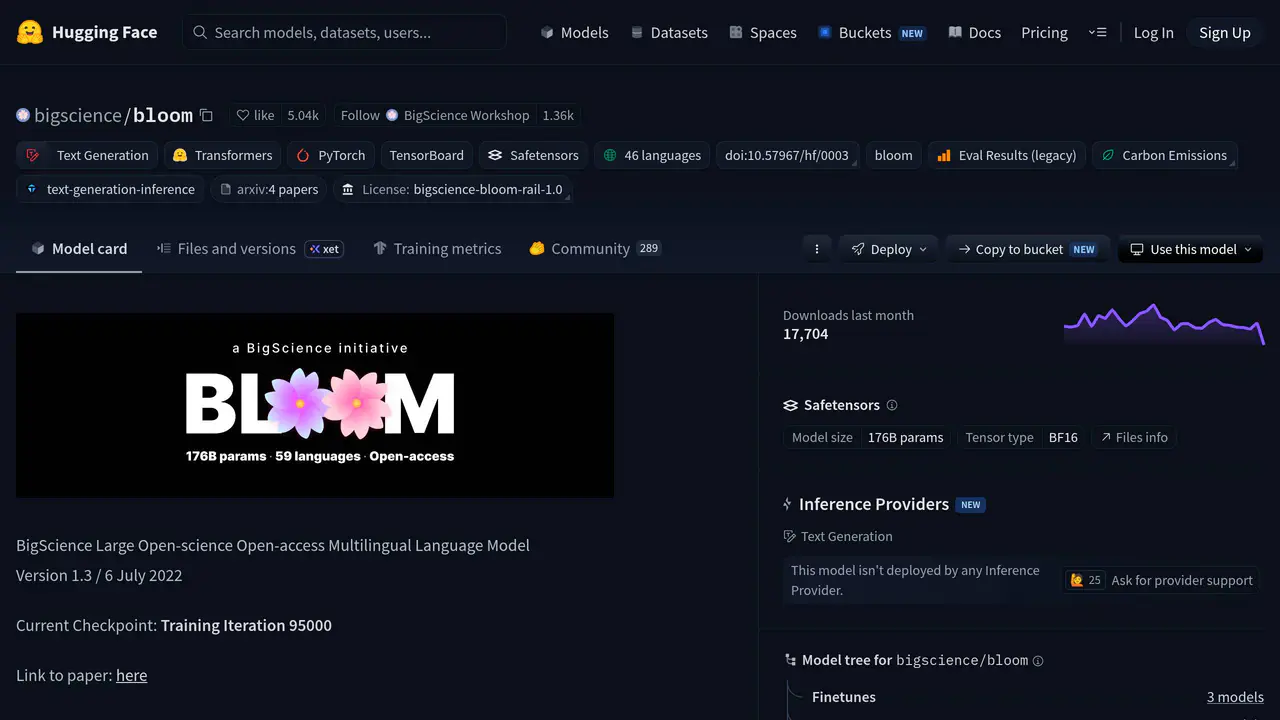
Task: Open the Use this model dropdown
Action: click(1190, 249)
